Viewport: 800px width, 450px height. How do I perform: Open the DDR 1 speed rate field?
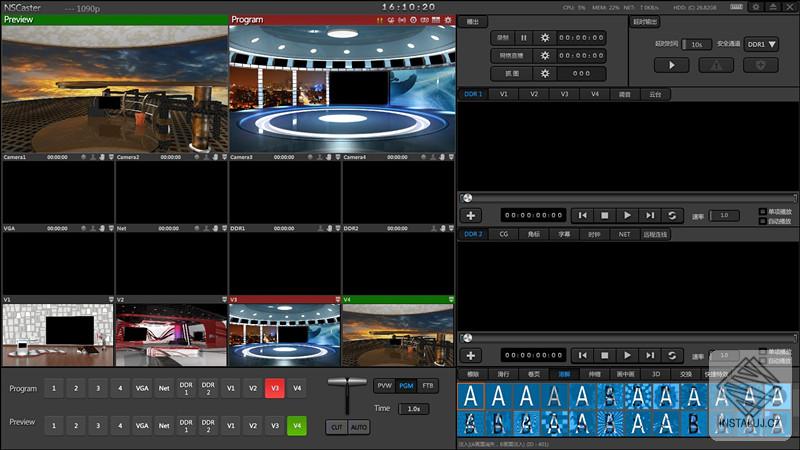pos(724,215)
